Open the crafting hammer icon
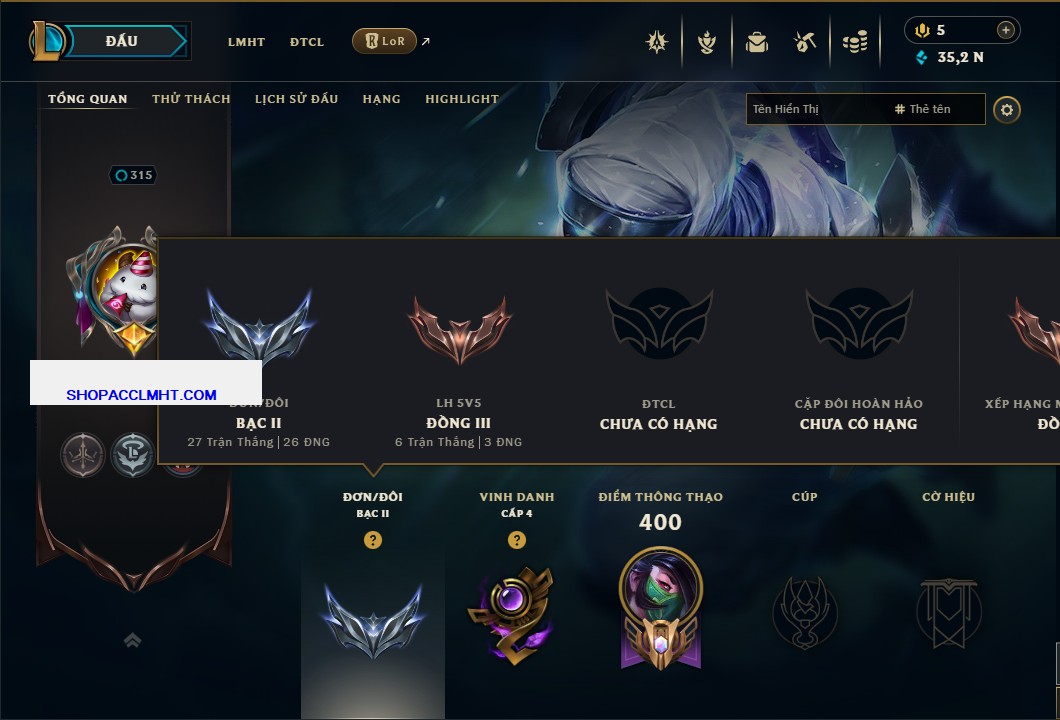The image size is (1060, 720). 804,42
